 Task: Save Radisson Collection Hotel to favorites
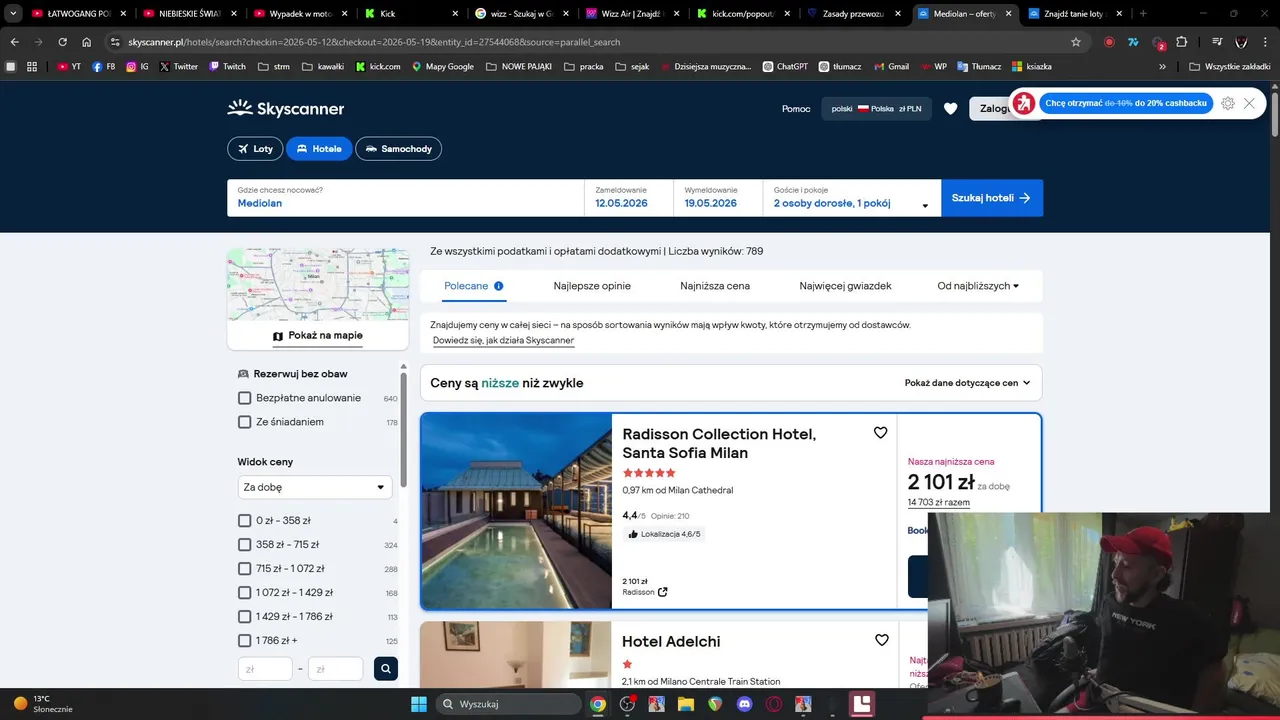pos(880,433)
